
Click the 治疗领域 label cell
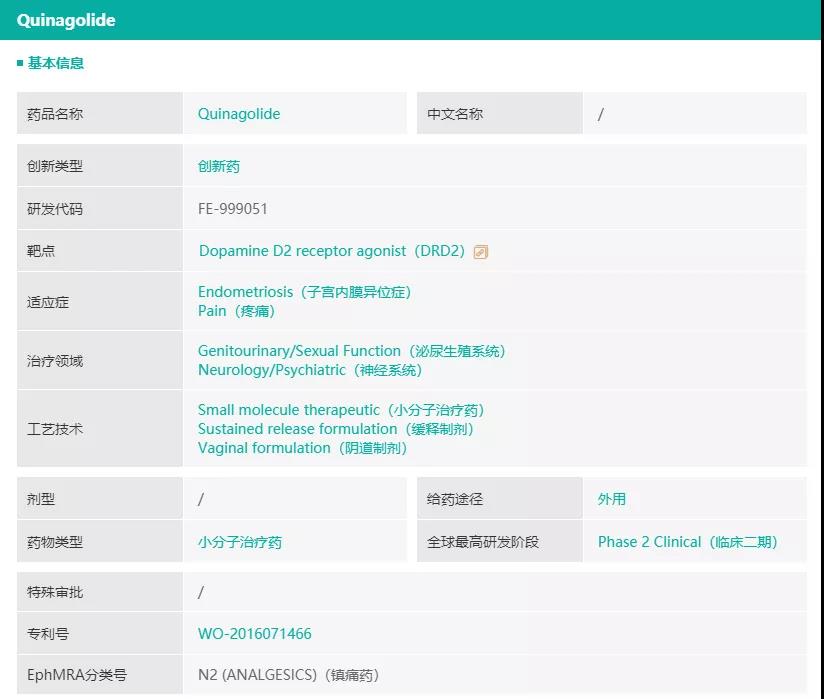point(100,361)
